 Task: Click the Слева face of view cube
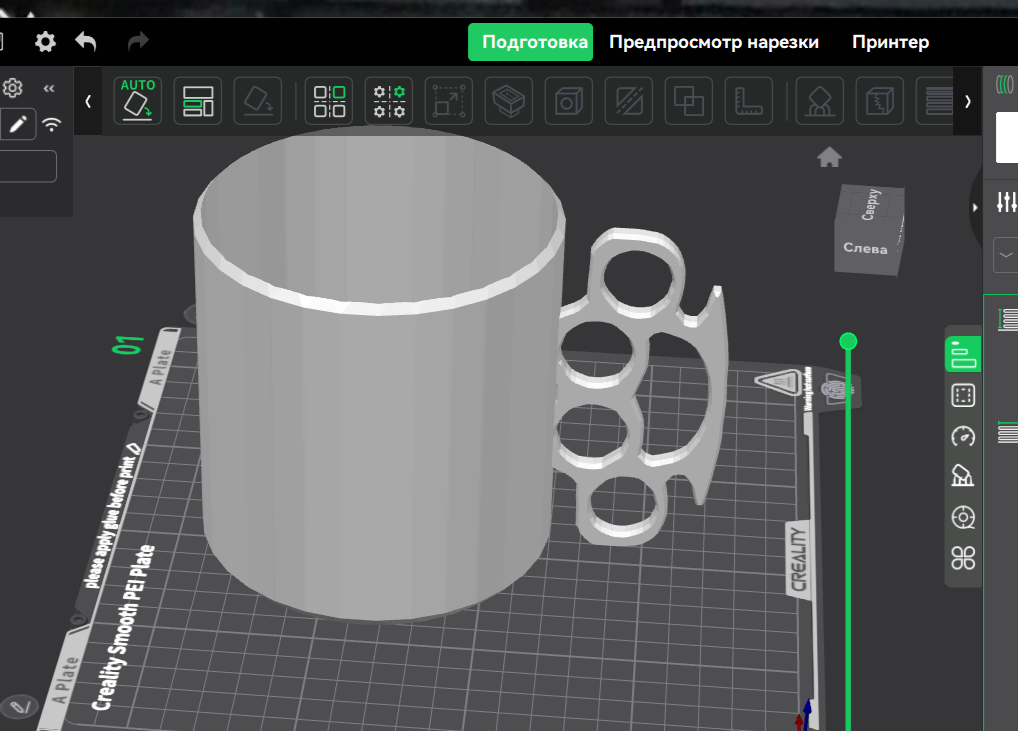coord(865,248)
